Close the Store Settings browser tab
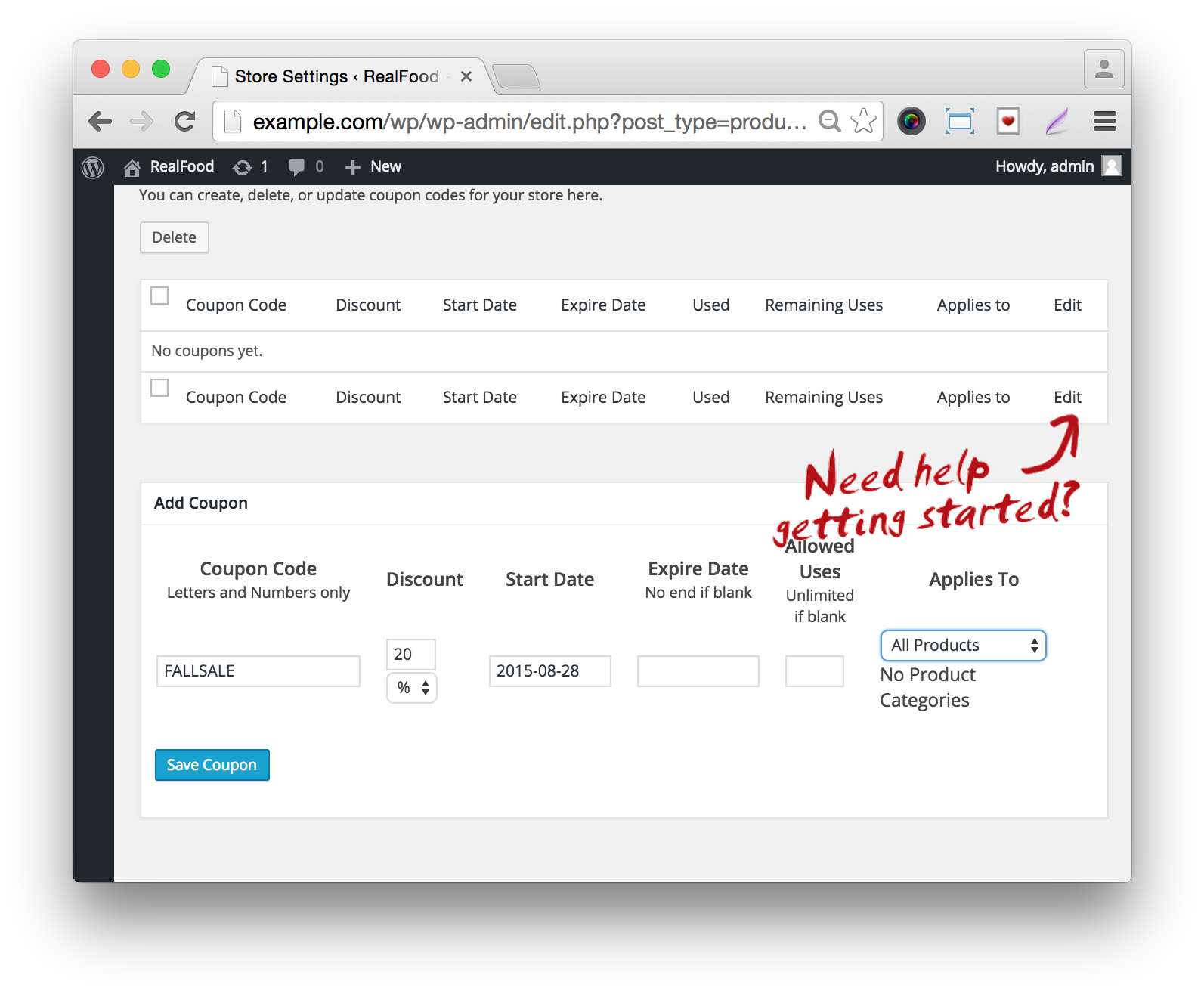Viewport: 1204px width, 994px height. 466,76
